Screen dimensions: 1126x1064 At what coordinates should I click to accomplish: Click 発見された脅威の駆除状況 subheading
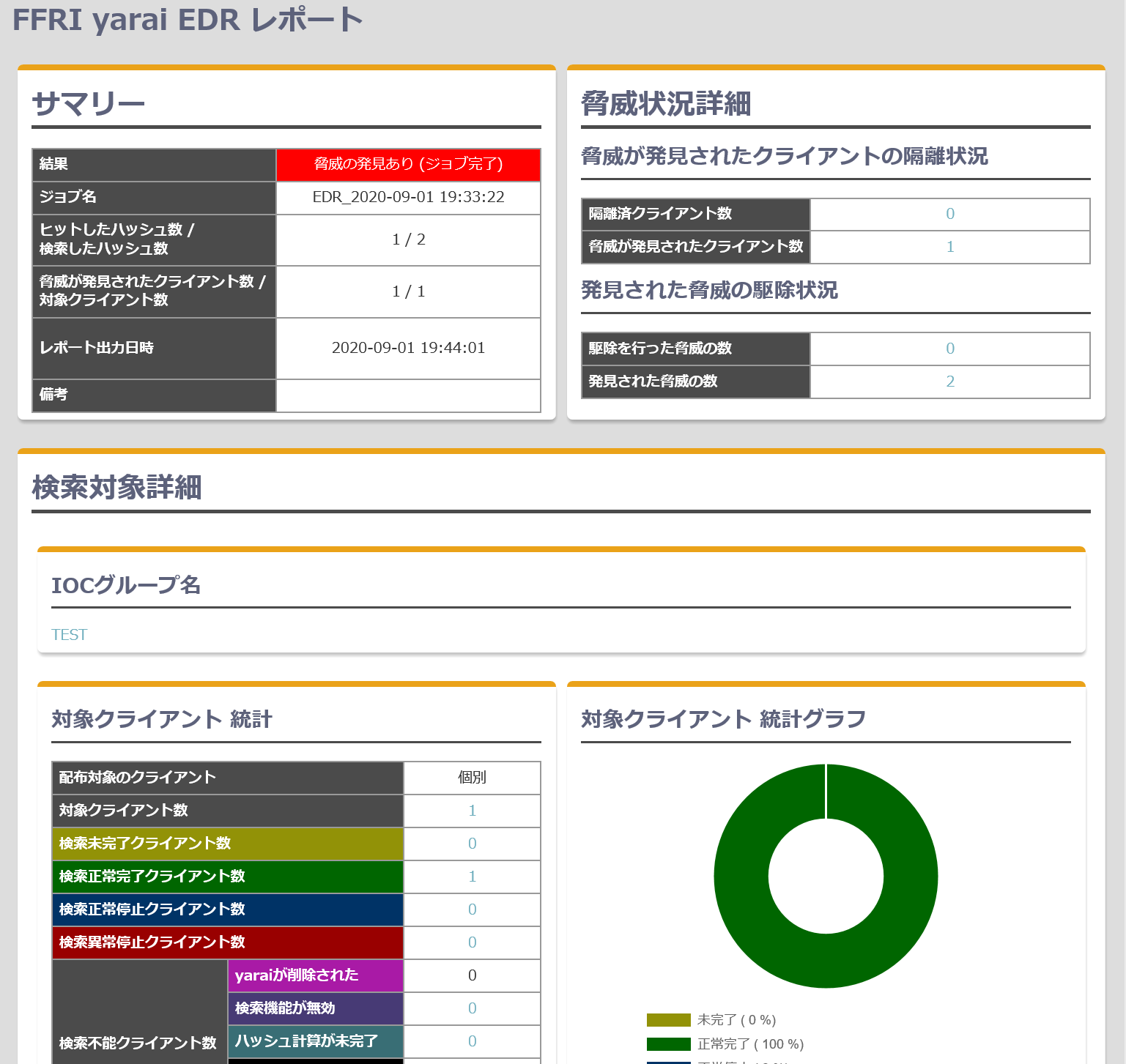coord(709,290)
